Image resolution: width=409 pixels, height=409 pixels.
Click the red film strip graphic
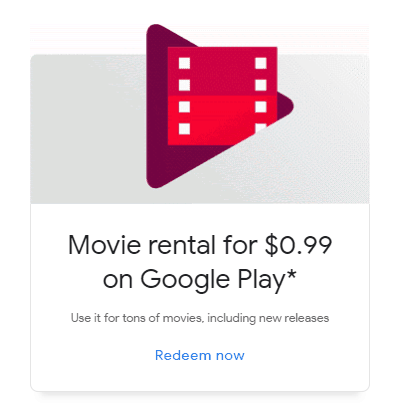[x=222, y=96]
